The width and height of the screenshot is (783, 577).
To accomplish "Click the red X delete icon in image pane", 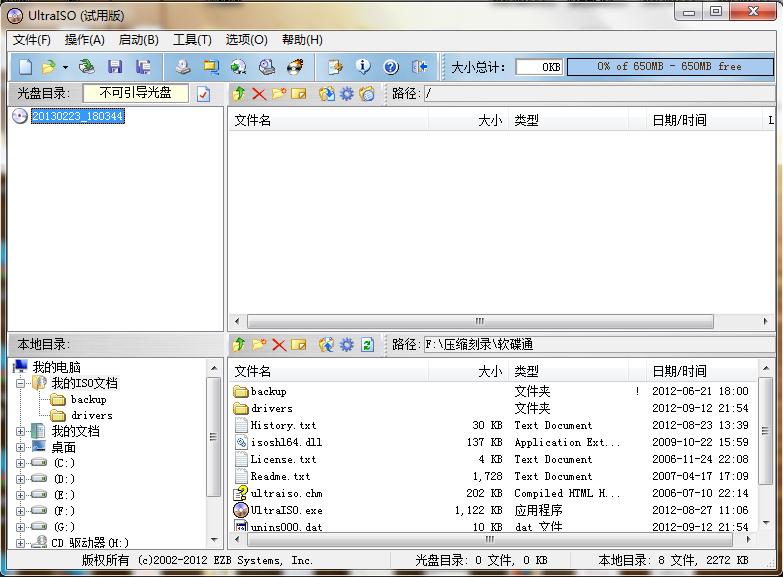I will point(259,94).
